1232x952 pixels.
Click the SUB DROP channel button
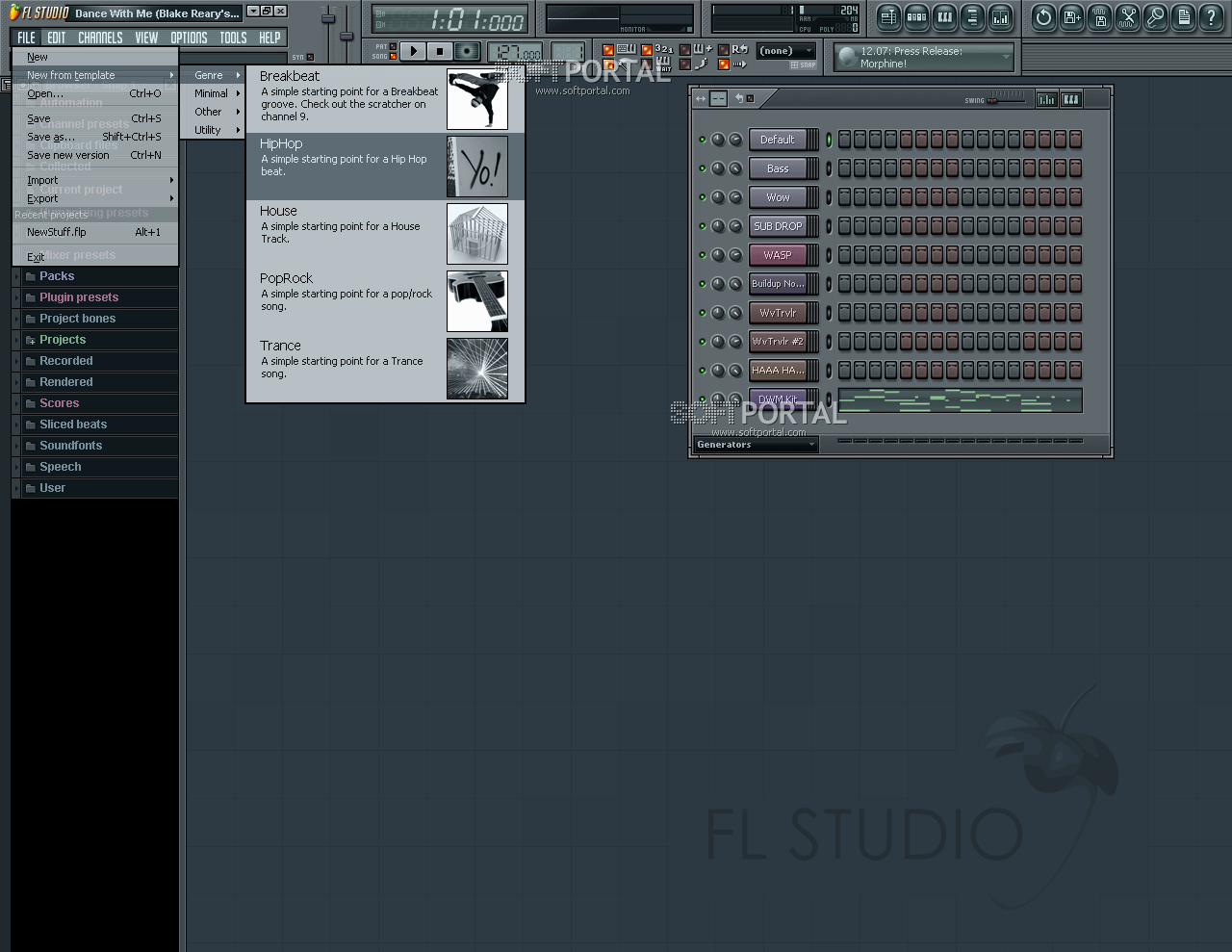(778, 226)
